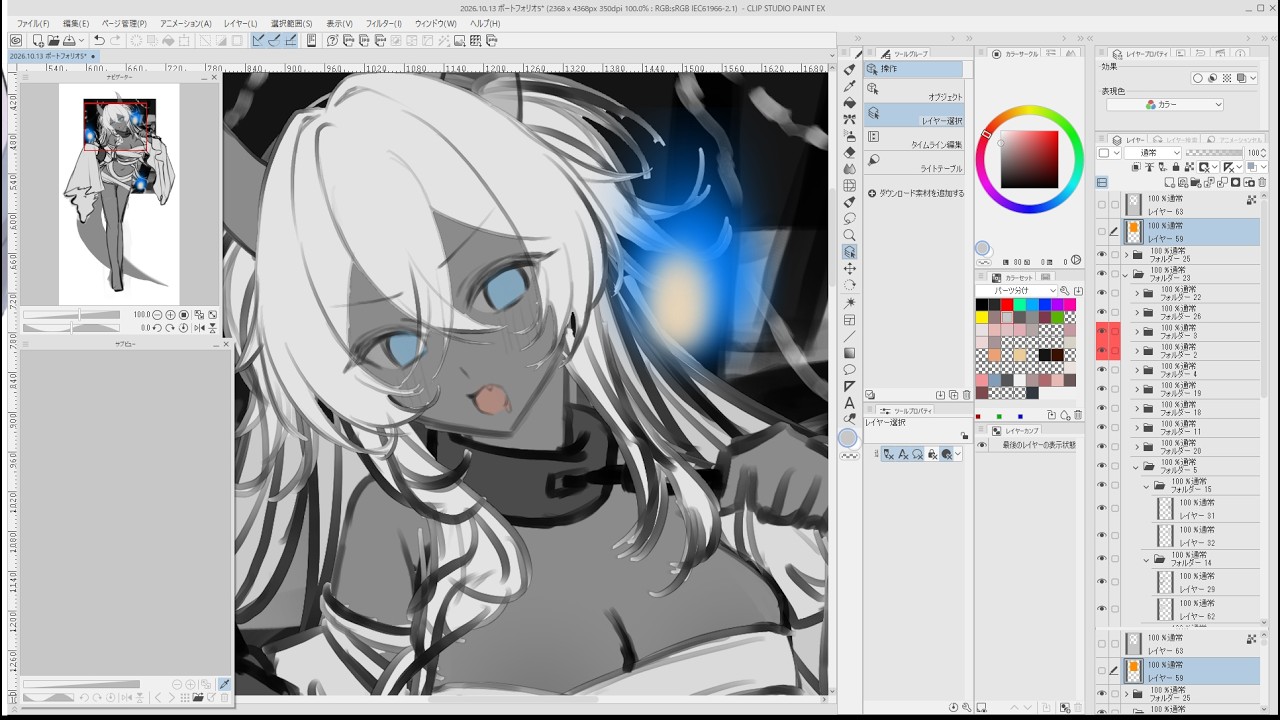Select the Text tool
This screenshot has width=1280, height=720.
coord(850,403)
